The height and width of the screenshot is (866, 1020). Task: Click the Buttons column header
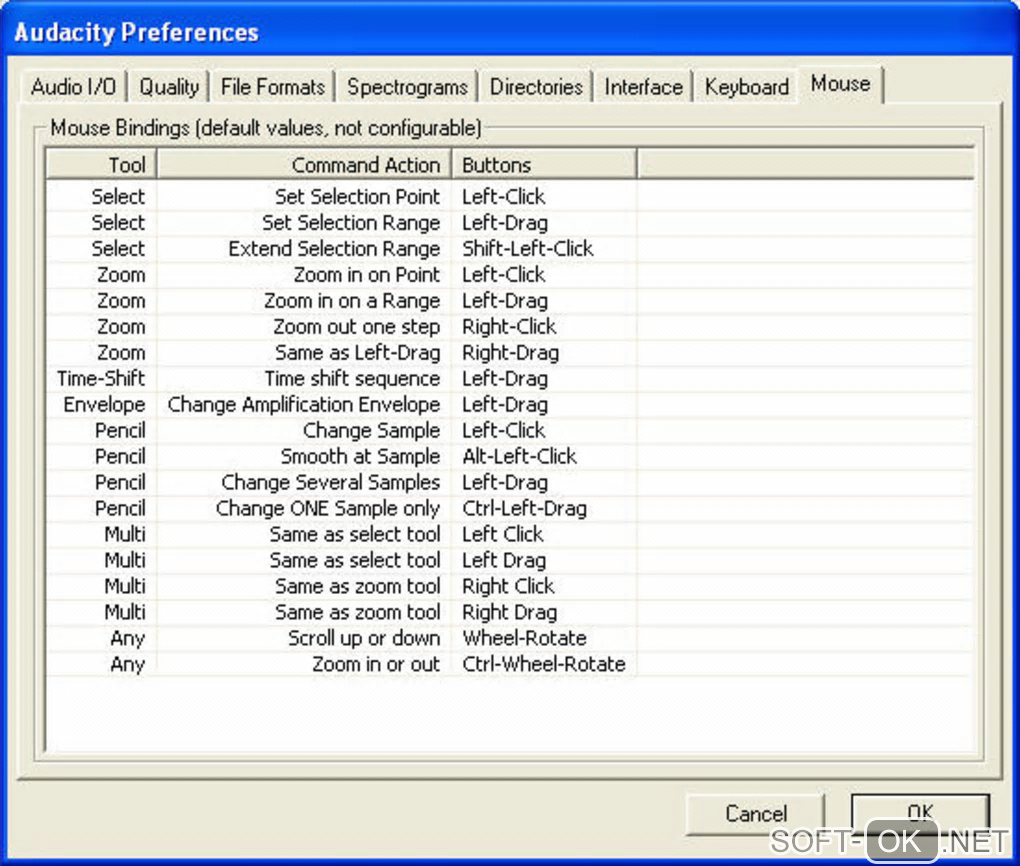click(x=544, y=165)
